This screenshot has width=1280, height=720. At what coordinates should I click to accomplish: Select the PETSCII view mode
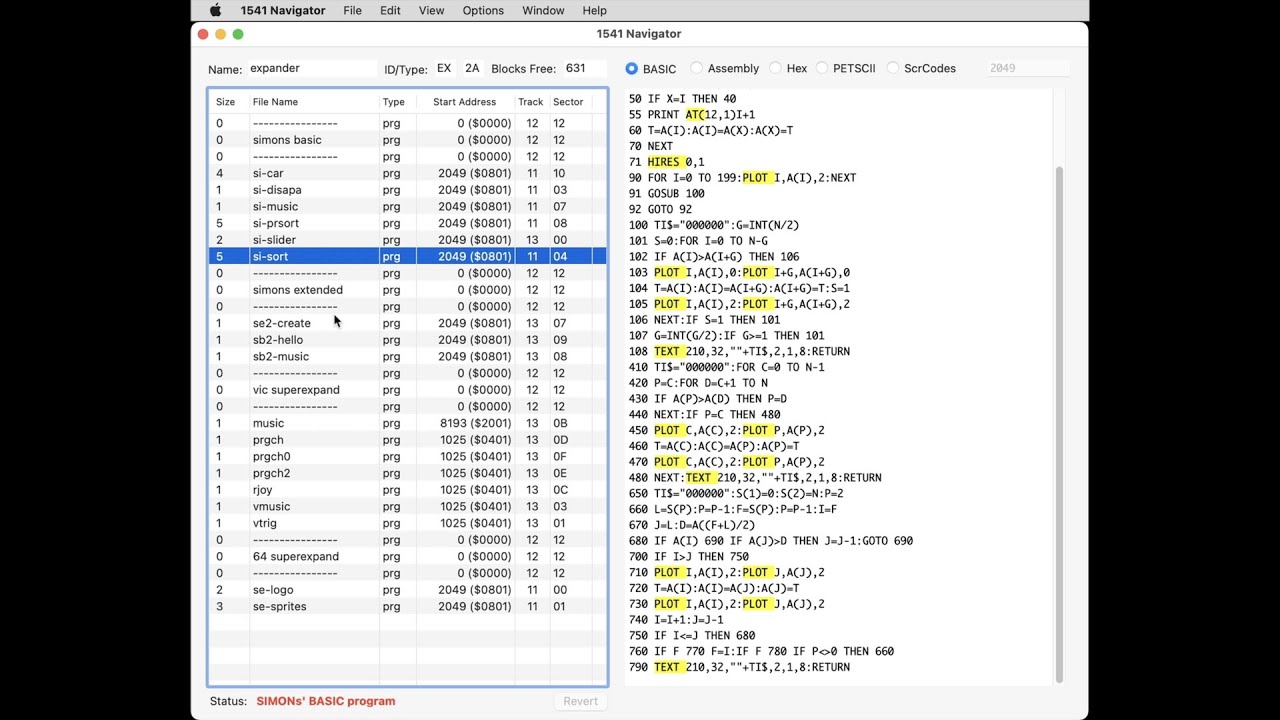click(845, 69)
